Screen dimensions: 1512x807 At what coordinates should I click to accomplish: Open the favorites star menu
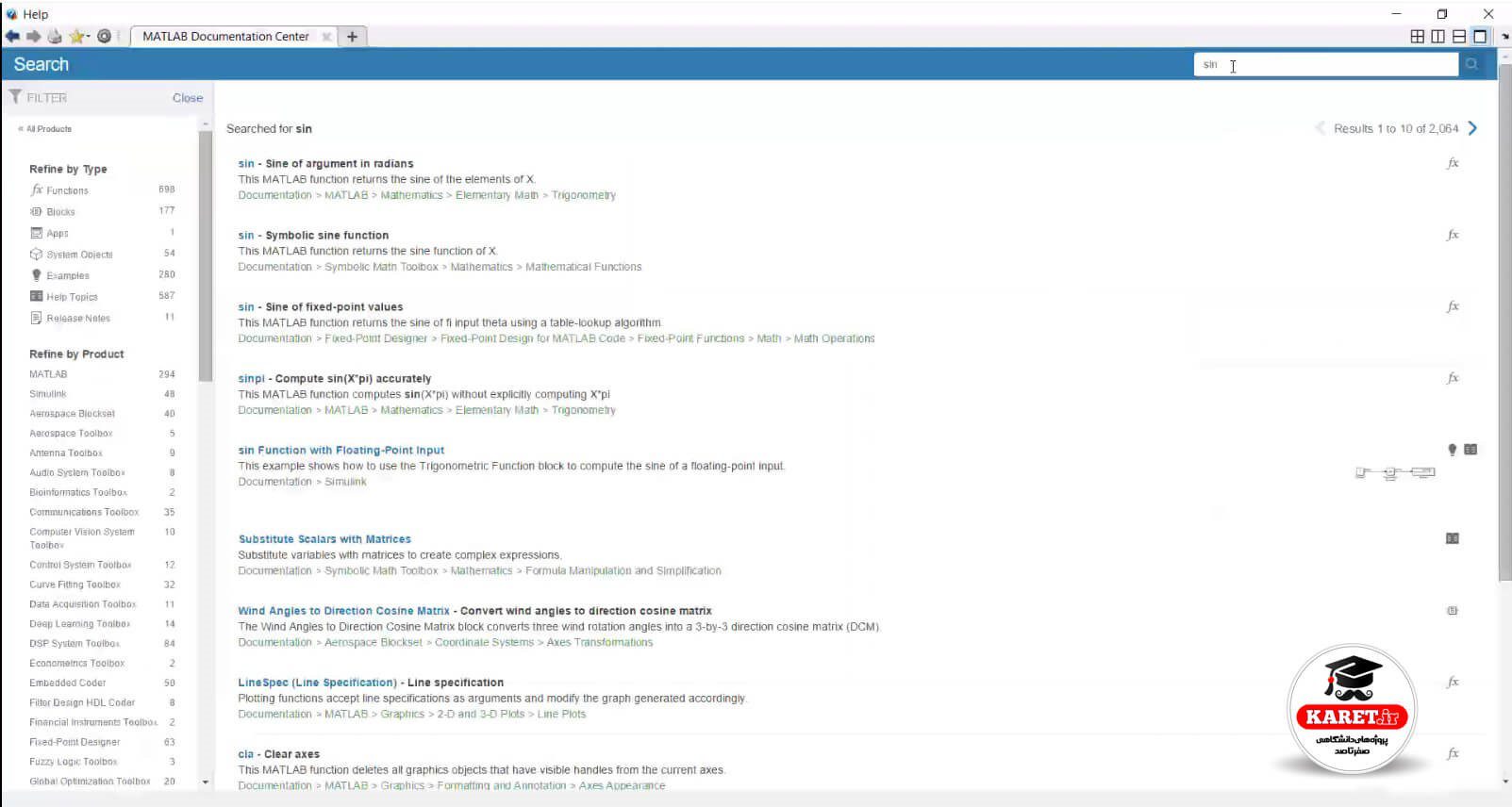click(79, 36)
